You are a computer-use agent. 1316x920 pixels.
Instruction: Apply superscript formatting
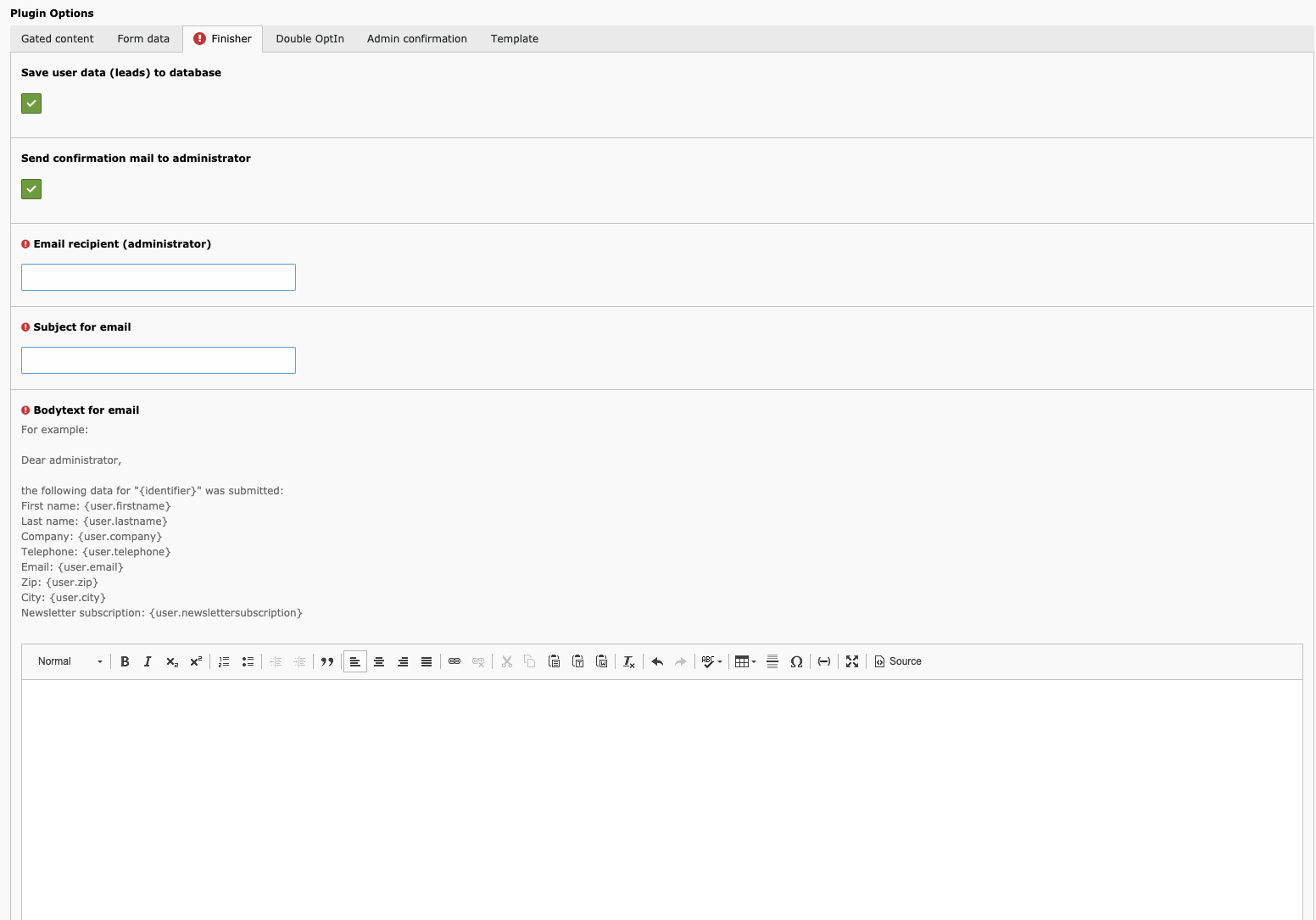[196, 661]
